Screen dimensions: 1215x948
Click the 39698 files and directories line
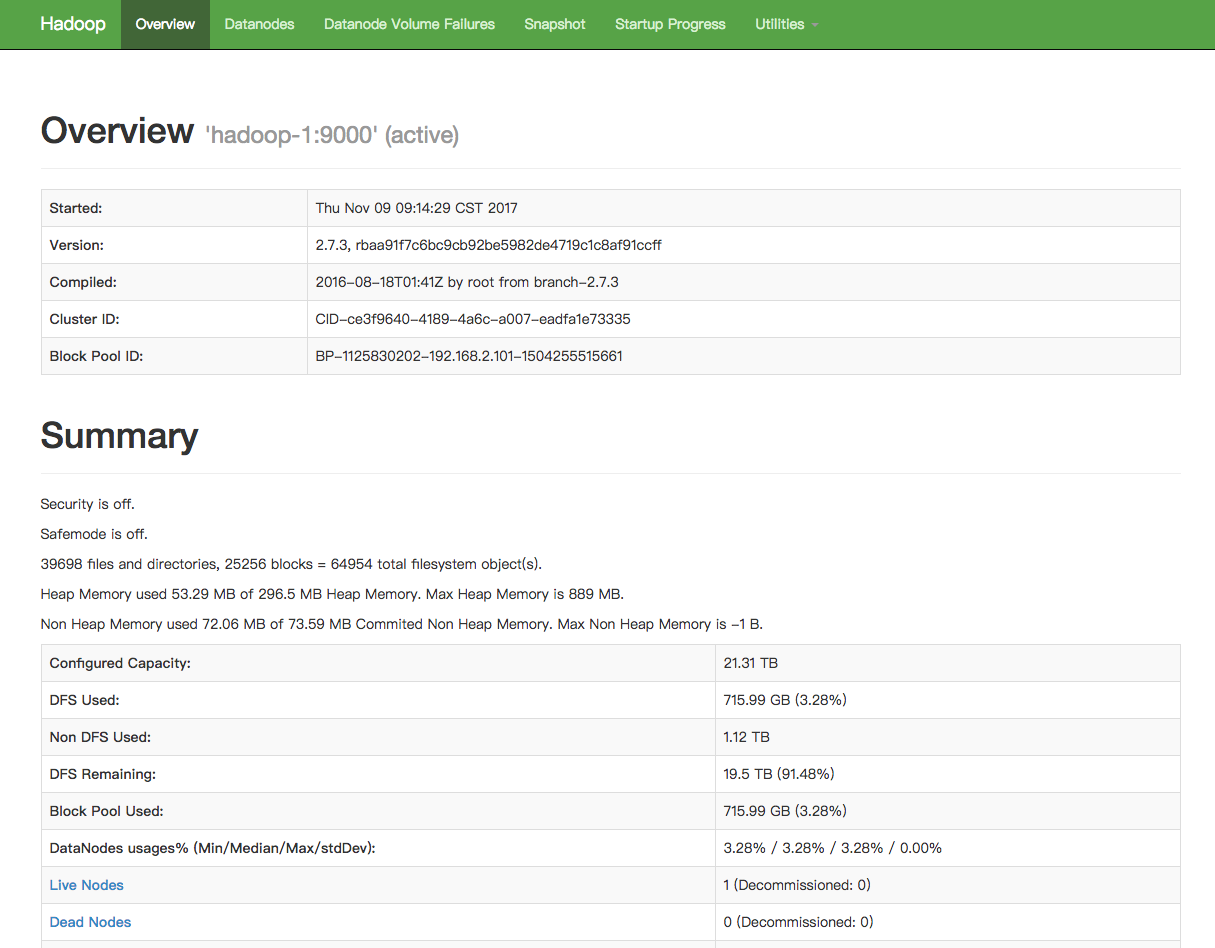[x=291, y=564]
